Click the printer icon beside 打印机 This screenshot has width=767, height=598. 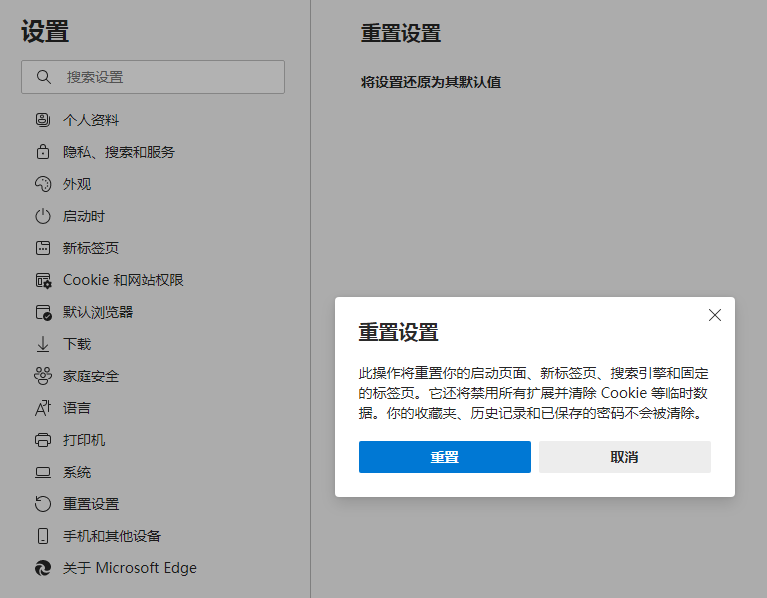43,440
